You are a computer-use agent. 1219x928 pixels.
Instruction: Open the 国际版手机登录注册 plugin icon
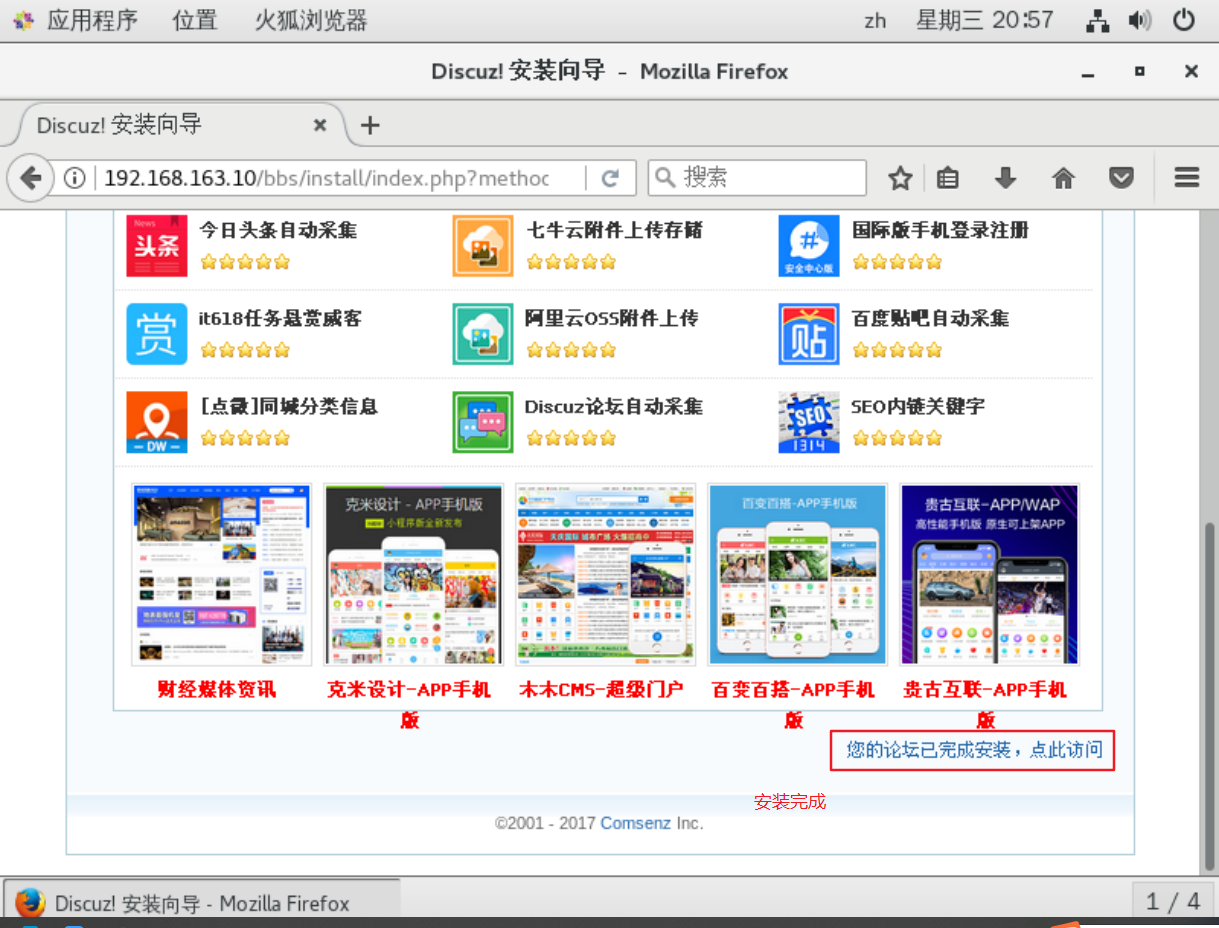click(809, 246)
